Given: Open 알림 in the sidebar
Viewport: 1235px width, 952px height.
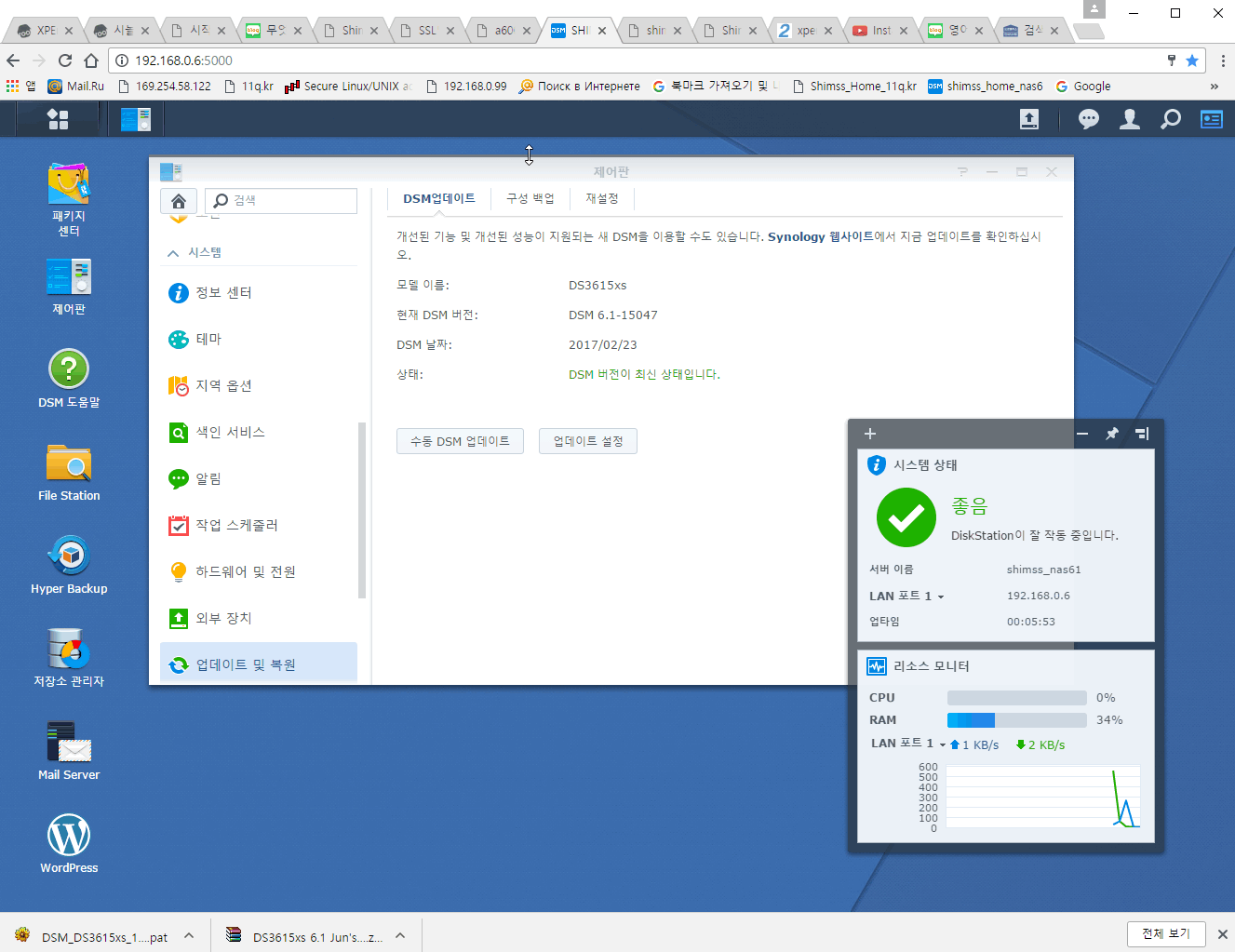Looking at the screenshot, I should click(x=259, y=478).
